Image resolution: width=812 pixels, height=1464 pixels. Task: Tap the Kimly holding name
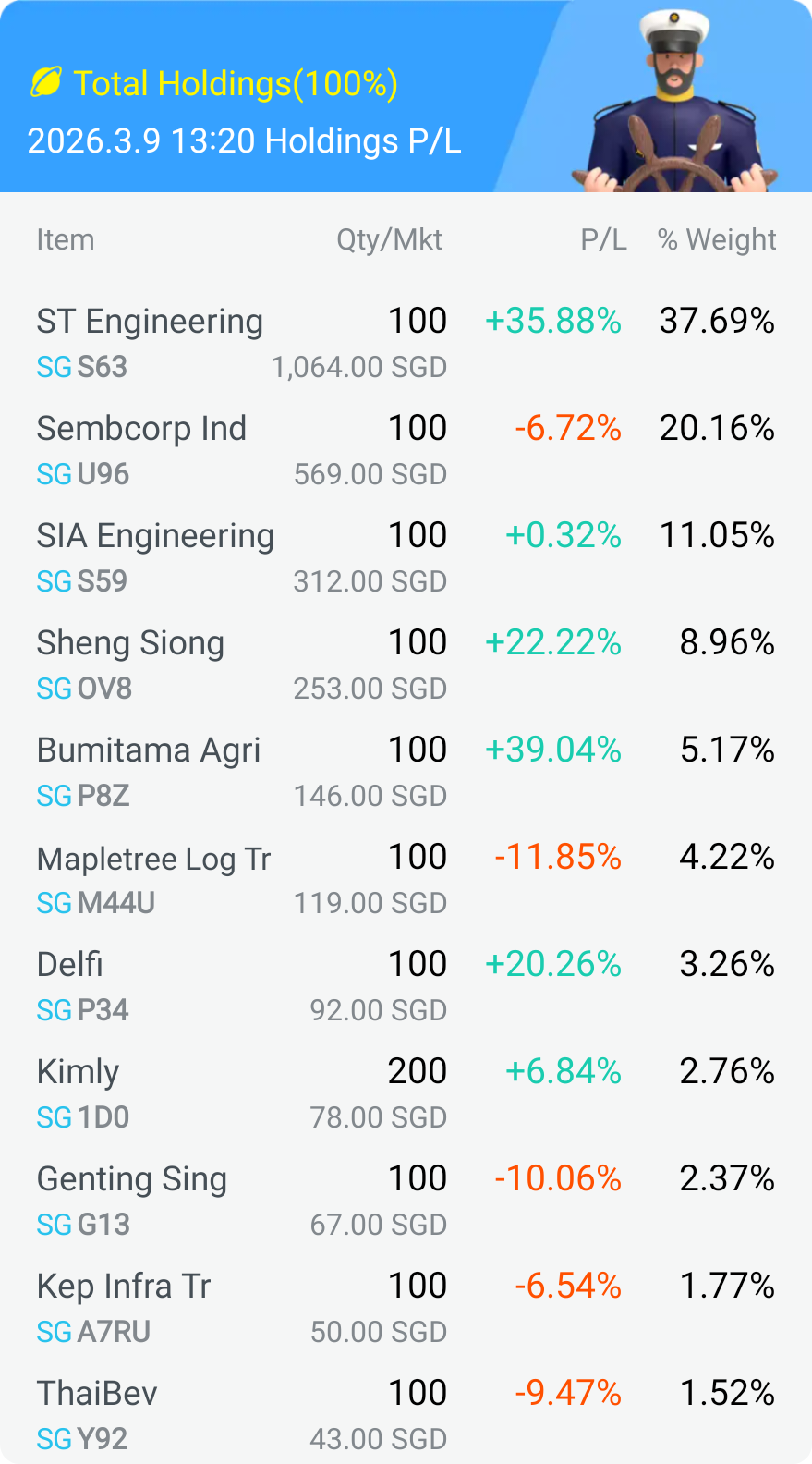point(78,1072)
